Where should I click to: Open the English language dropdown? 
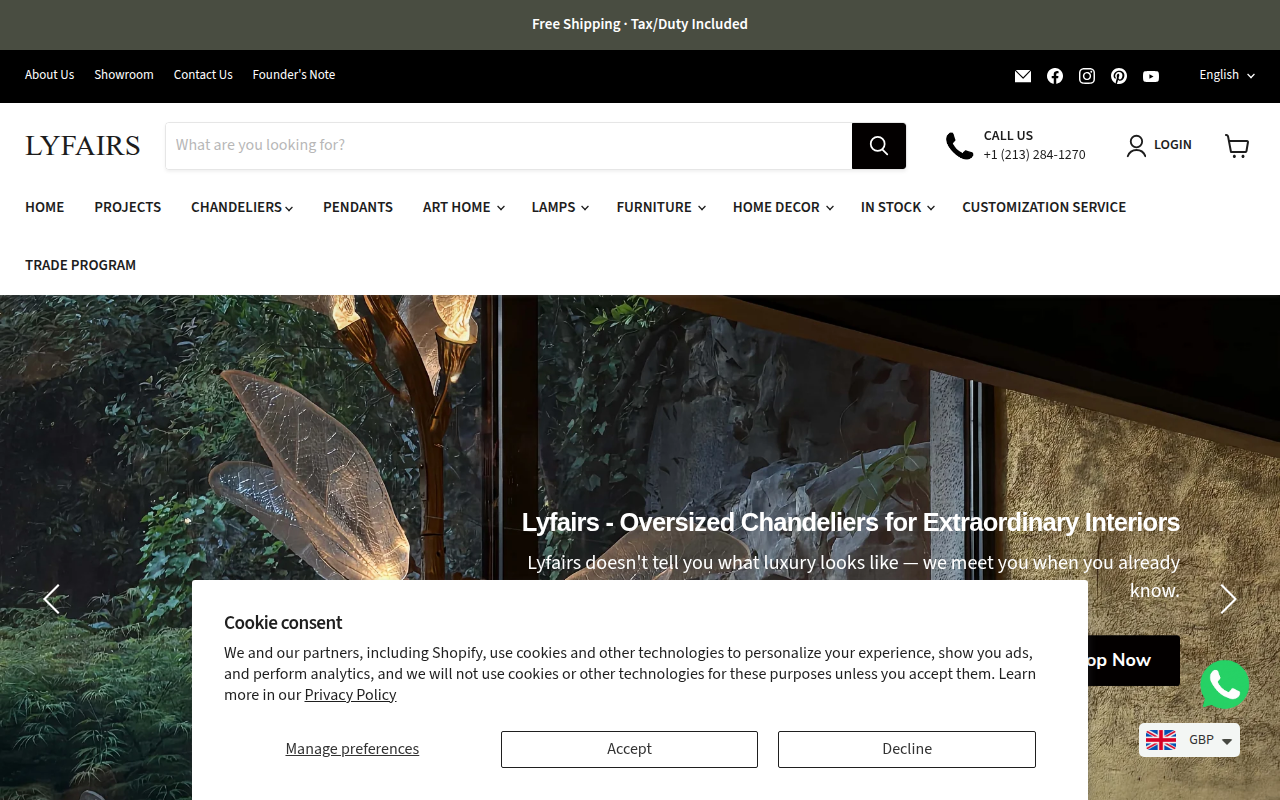pyautogui.click(x=1227, y=75)
